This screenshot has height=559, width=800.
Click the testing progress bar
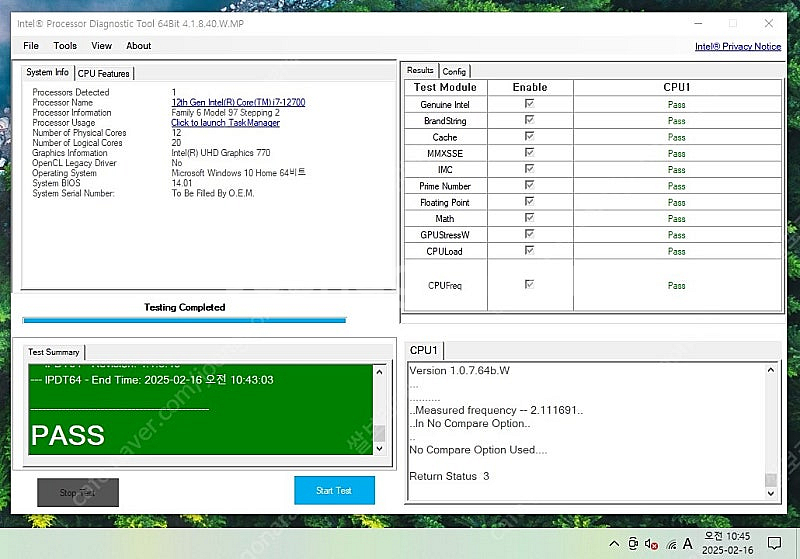point(184,320)
